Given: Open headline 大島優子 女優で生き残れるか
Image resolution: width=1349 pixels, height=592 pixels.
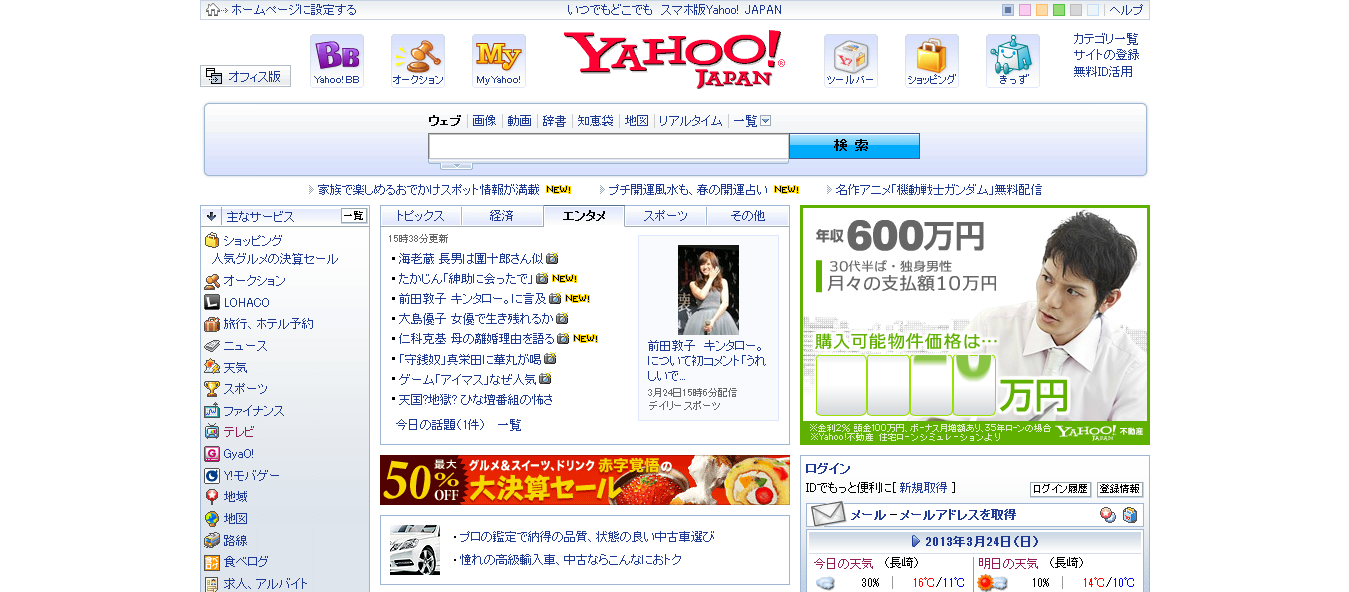Looking at the screenshot, I should coord(476,318).
